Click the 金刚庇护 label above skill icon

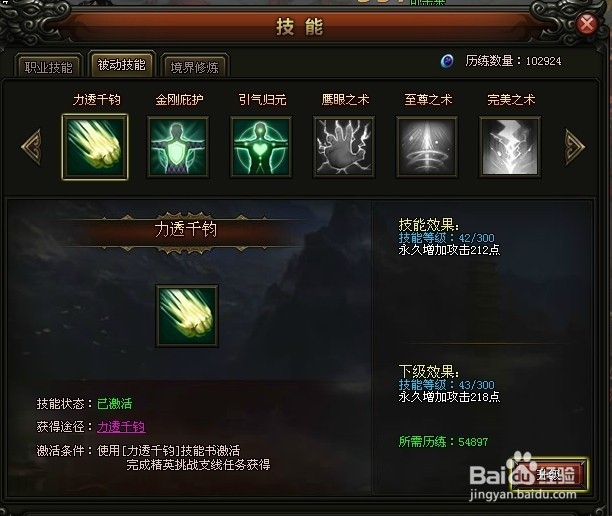click(x=179, y=100)
